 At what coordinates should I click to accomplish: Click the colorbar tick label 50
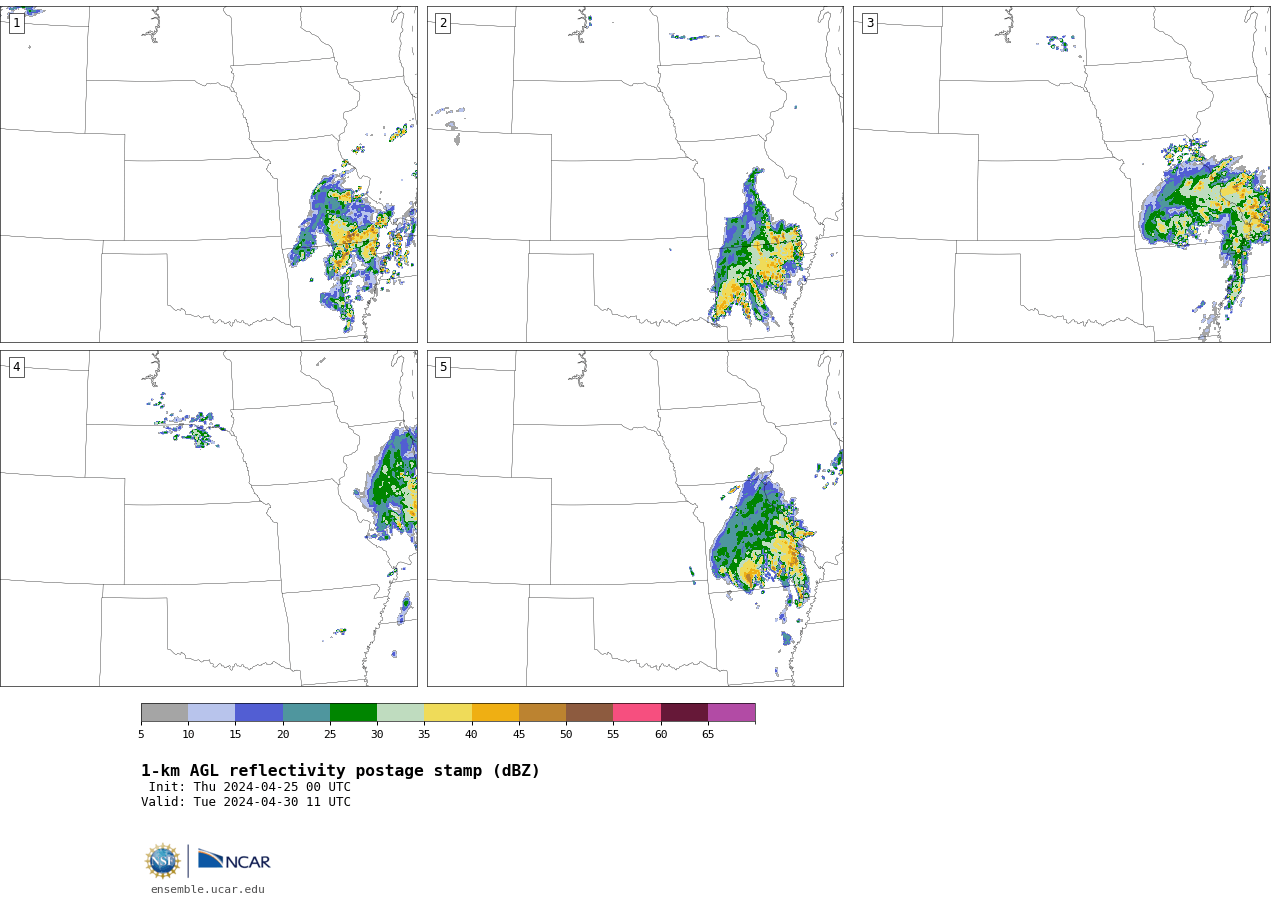pyautogui.click(x=566, y=735)
